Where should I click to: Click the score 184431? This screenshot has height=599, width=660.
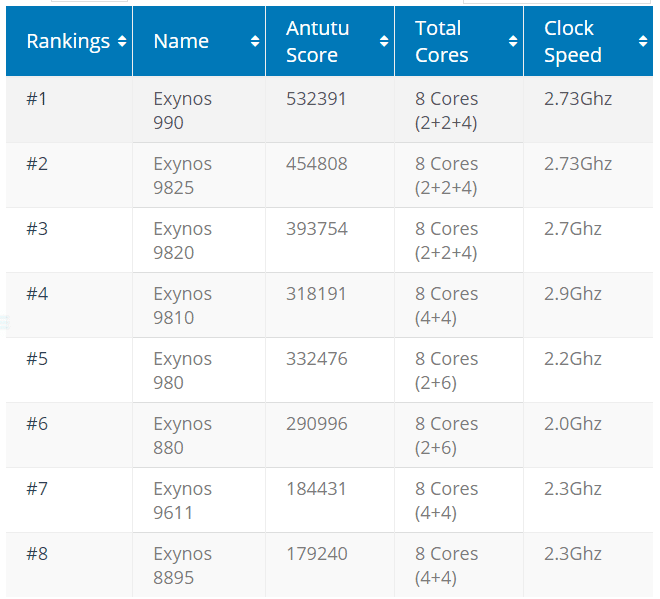point(317,489)
